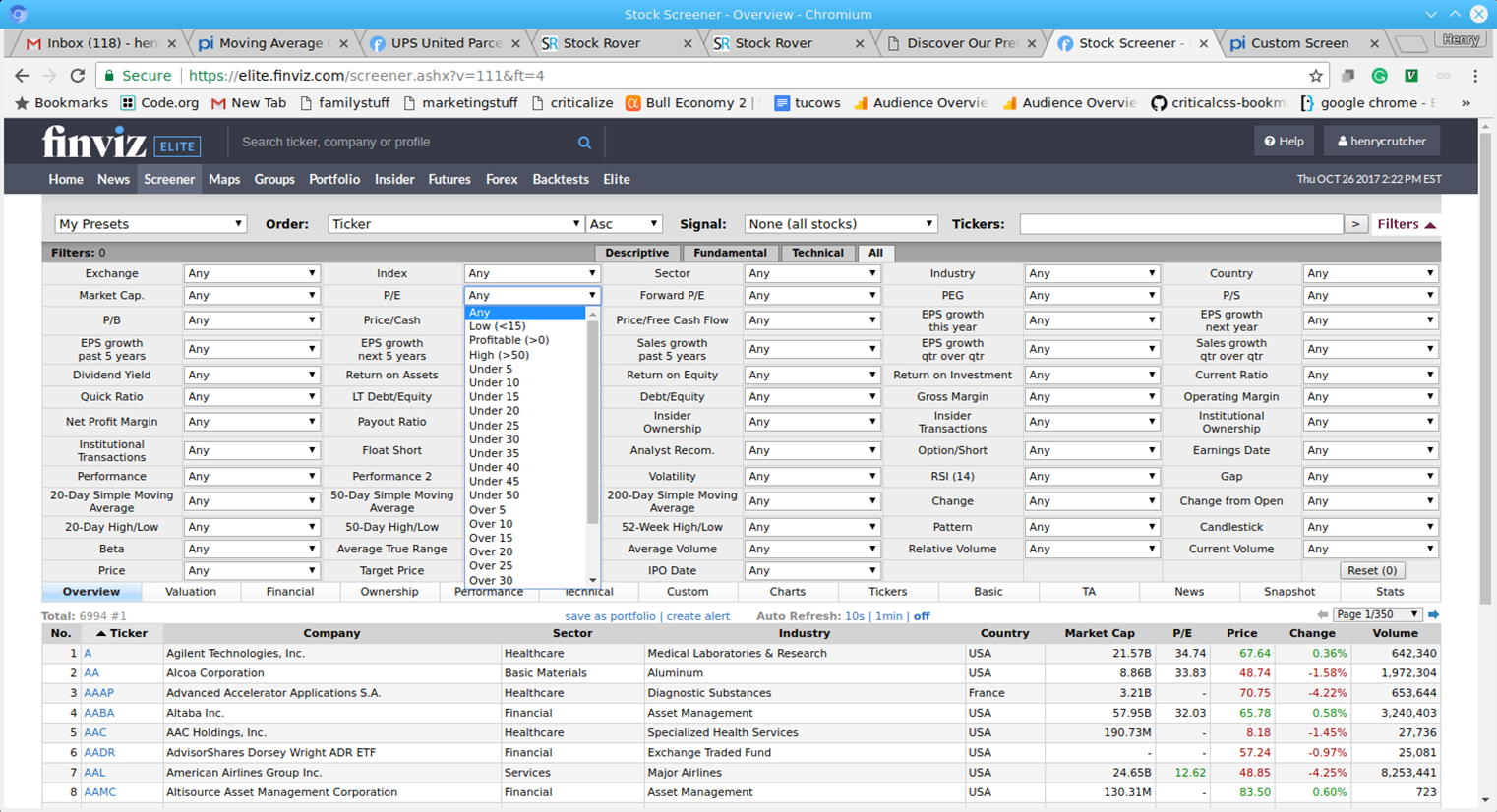
Task: Click the green Grammarly extension icon
Action: [x=1380, y=76]
